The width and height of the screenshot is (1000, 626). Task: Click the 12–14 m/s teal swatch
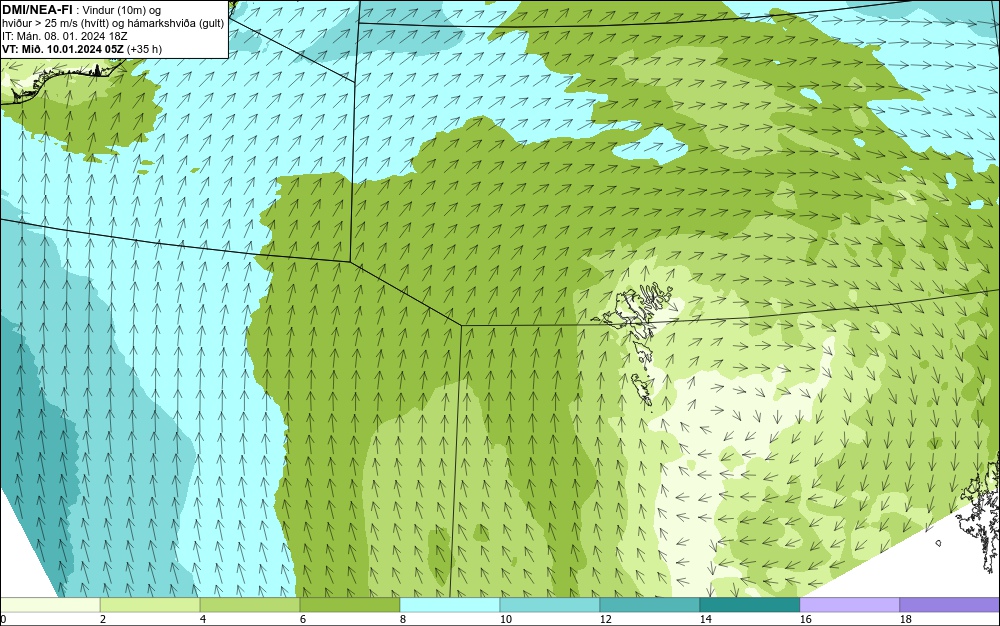pos(649,605)
